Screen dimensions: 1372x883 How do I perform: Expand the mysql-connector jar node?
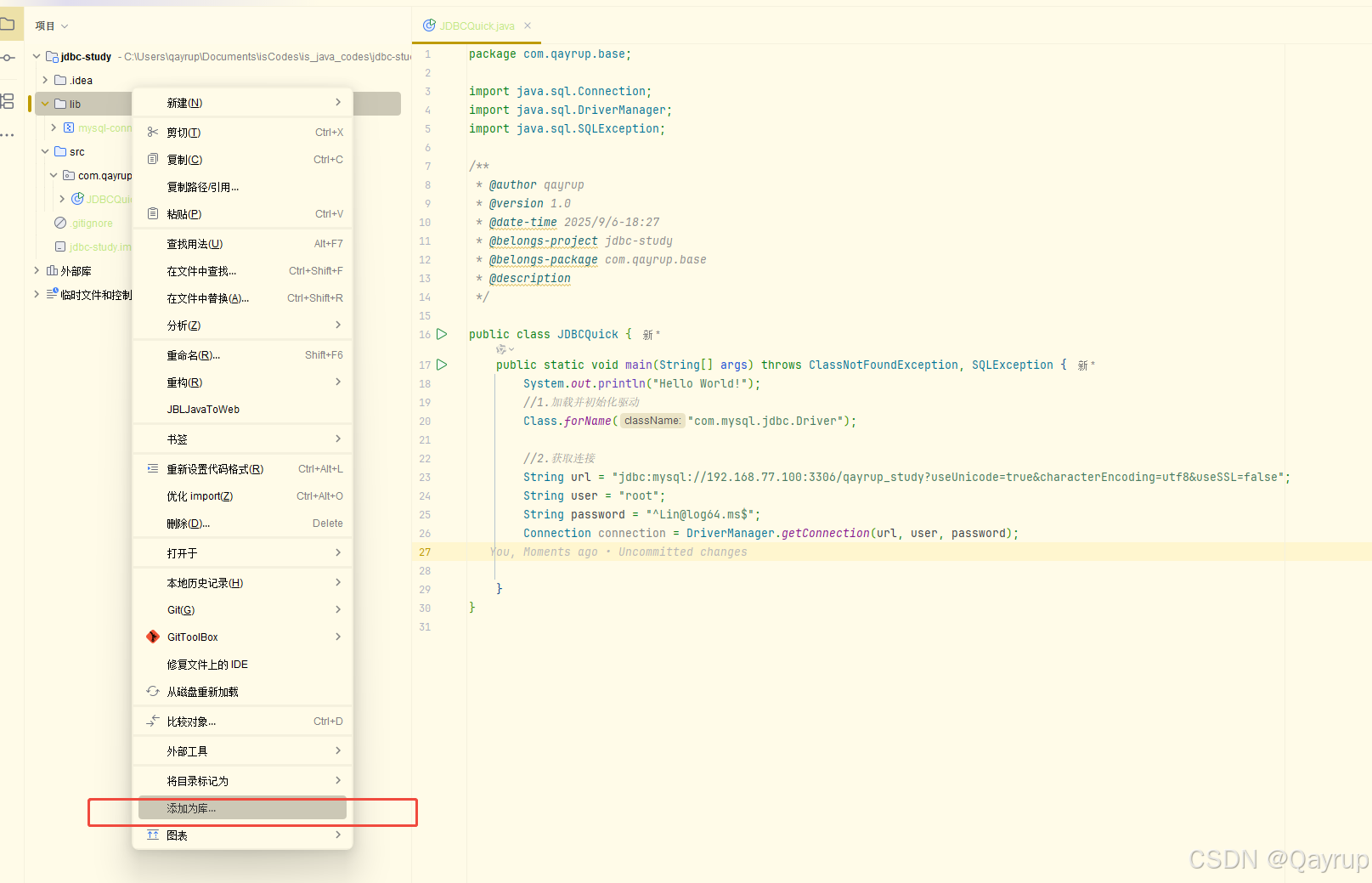(54, 127)
